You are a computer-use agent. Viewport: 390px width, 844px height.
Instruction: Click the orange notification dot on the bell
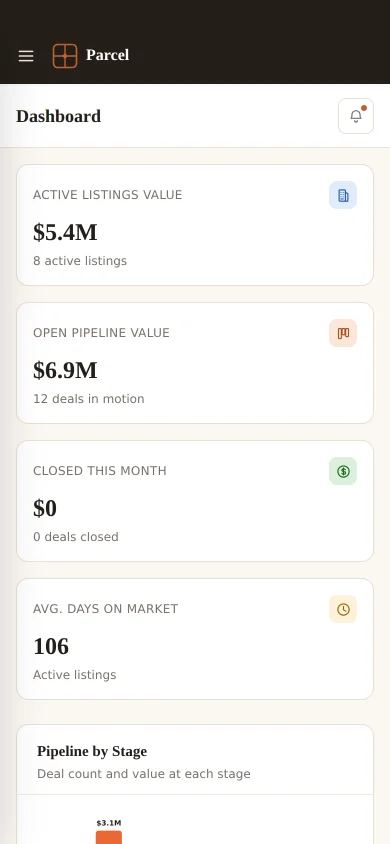[x=364, y=108]
